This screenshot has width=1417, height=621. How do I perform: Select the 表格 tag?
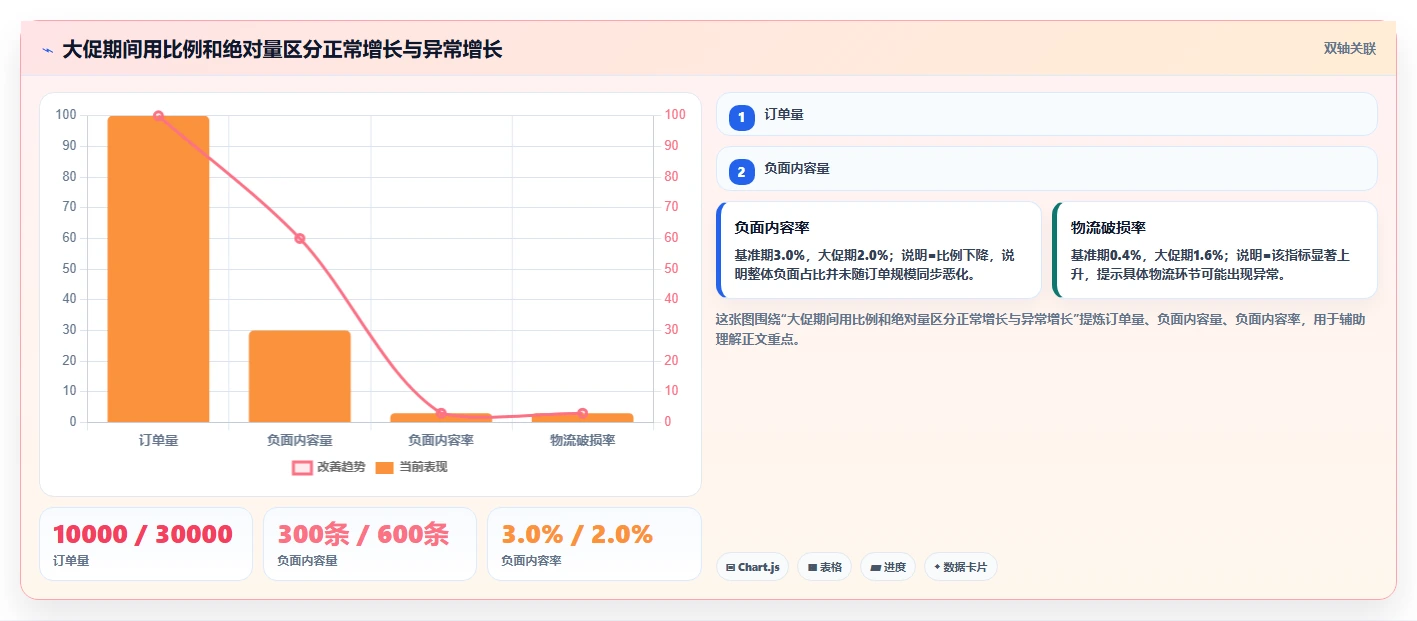tap(824, 567)
